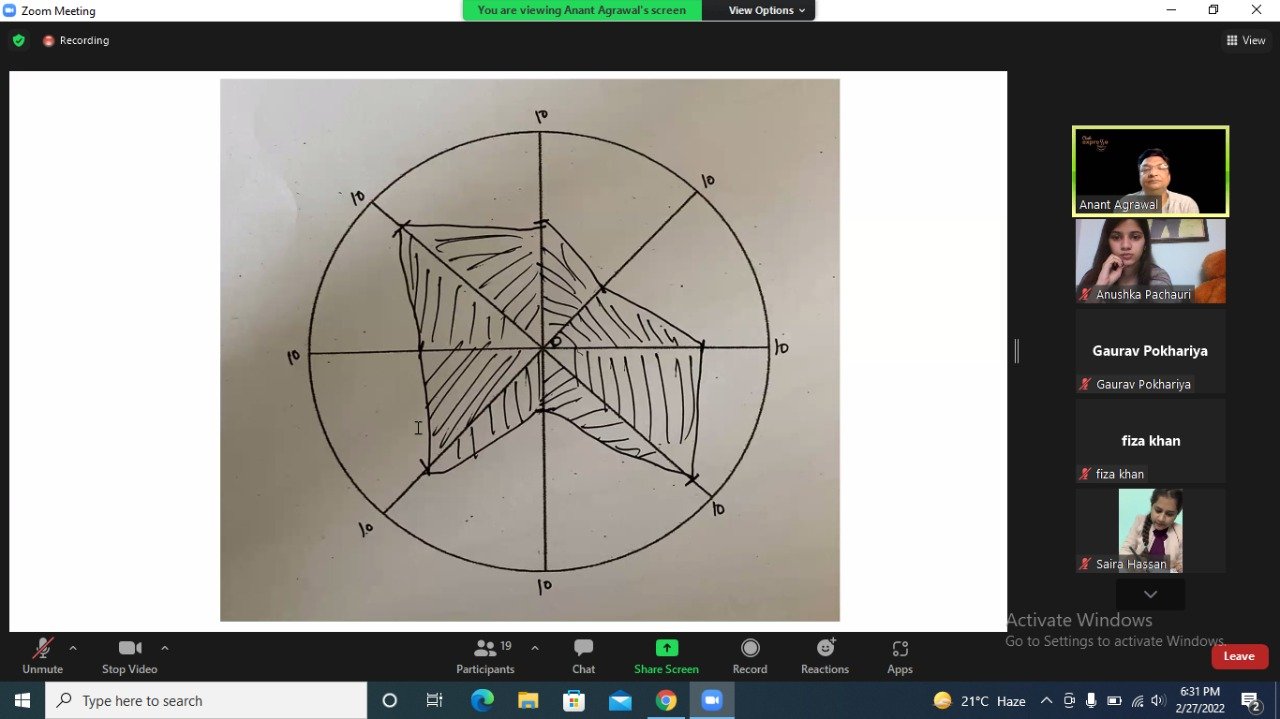Viewport: 1280px width, 719px height.
Task: Open Wi-Fi network settings in tray
Action: point(1136,701)
